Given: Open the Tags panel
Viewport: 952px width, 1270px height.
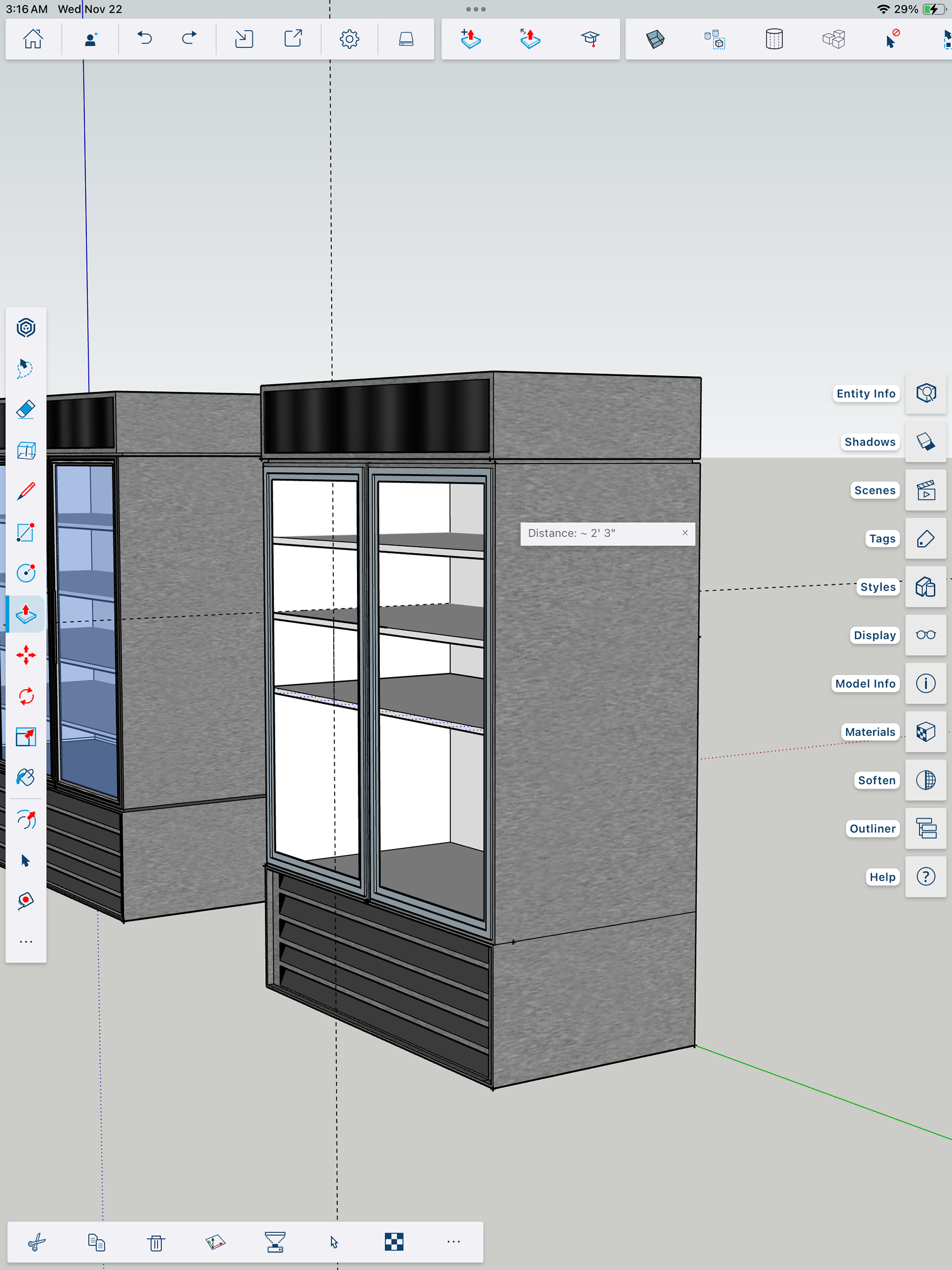Looking at the screenshot, I should tap(925, 539).
